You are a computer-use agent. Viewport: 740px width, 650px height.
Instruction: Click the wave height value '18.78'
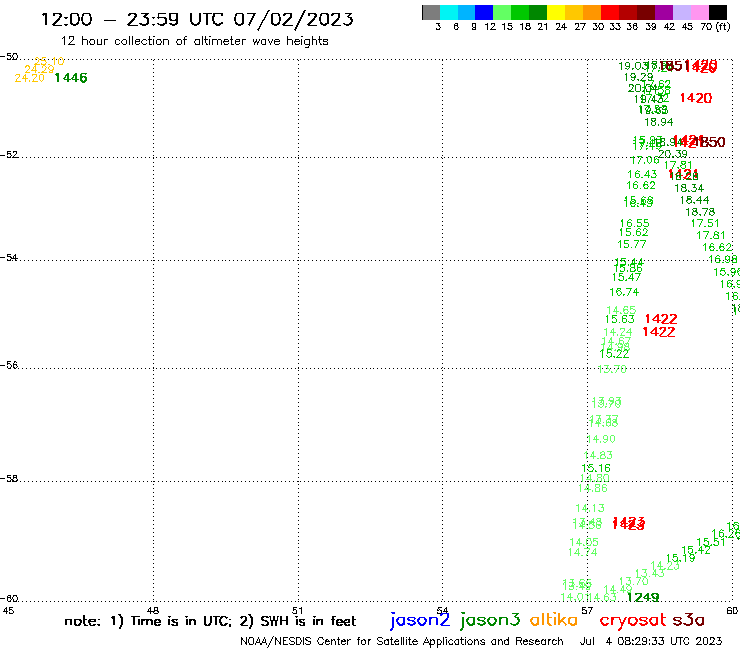coord(700,212)
